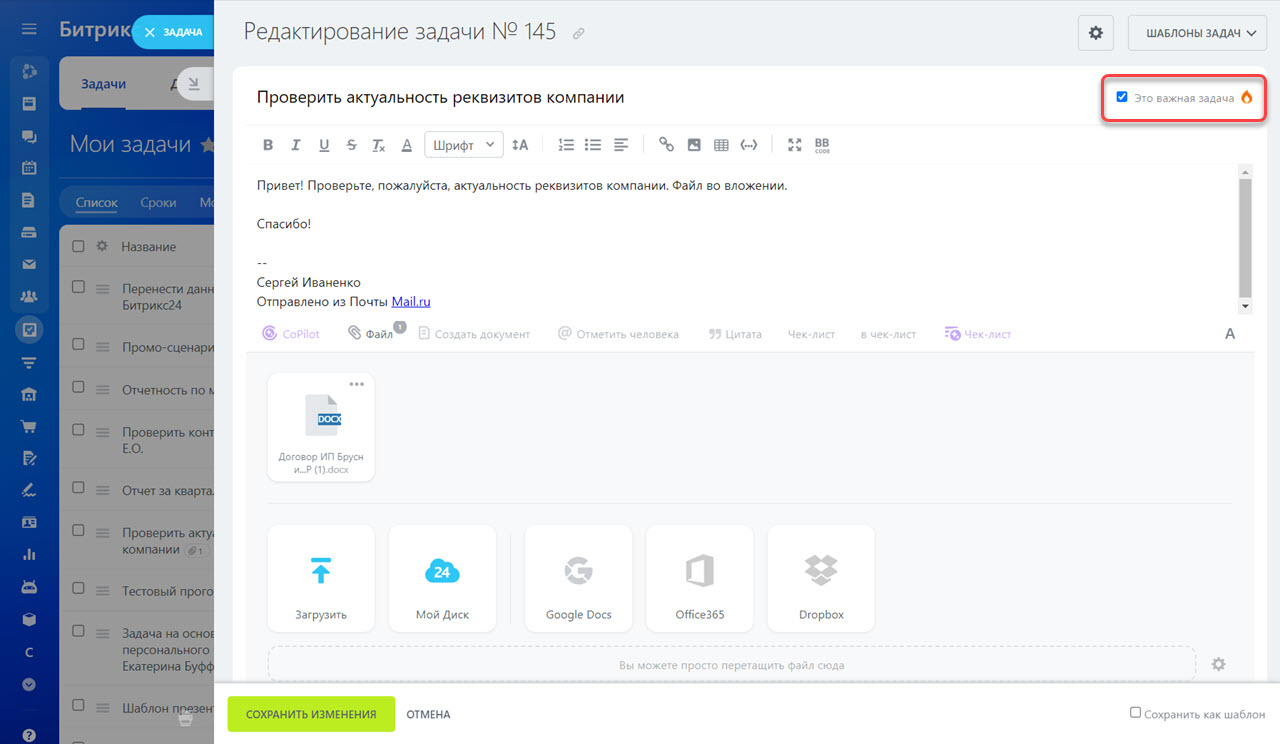
Task: Open the chat icon in sidebar
Action: pyautogui.click(x=29, y=135)
